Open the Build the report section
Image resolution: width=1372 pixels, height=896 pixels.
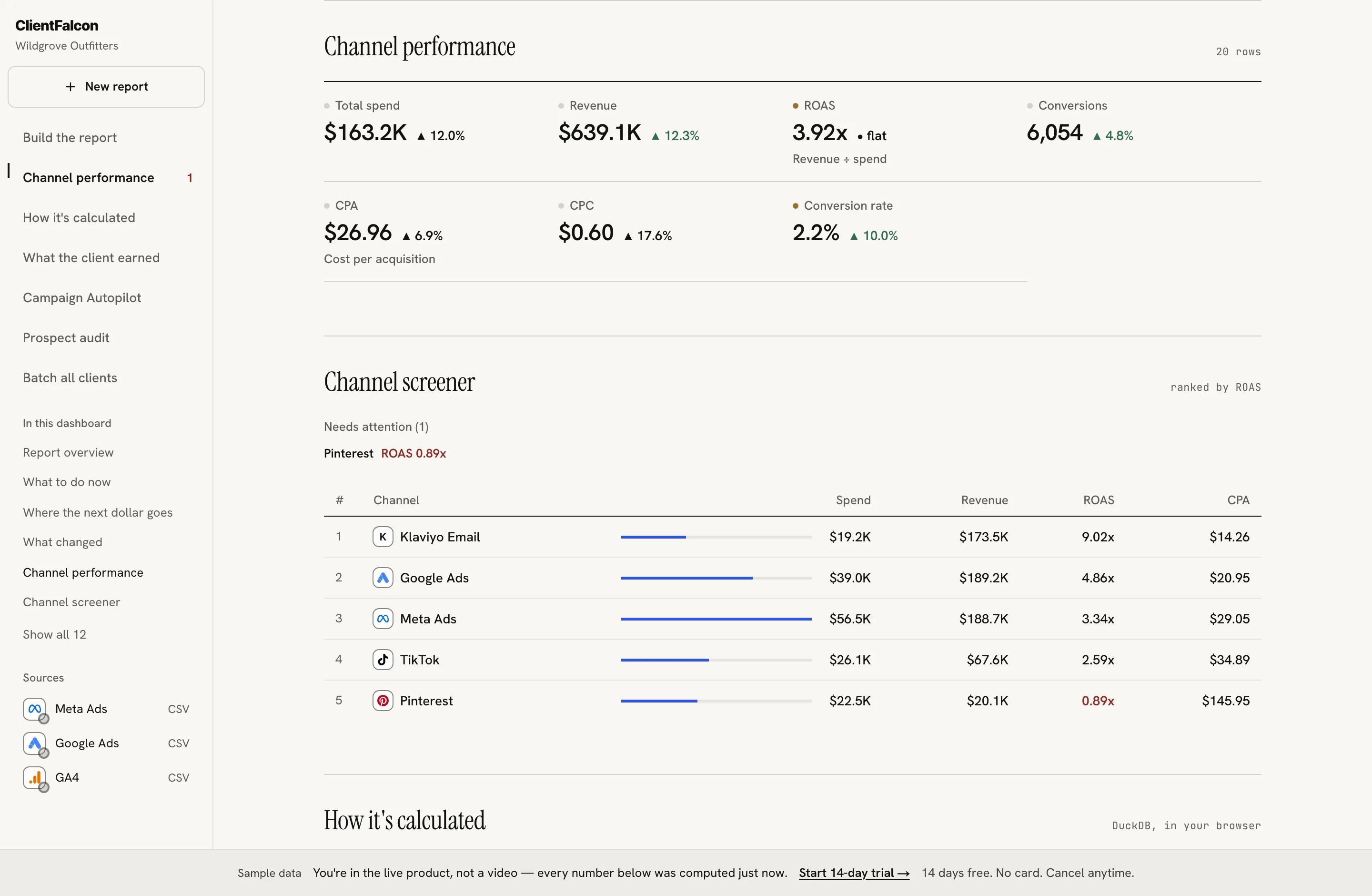(70, 137)
